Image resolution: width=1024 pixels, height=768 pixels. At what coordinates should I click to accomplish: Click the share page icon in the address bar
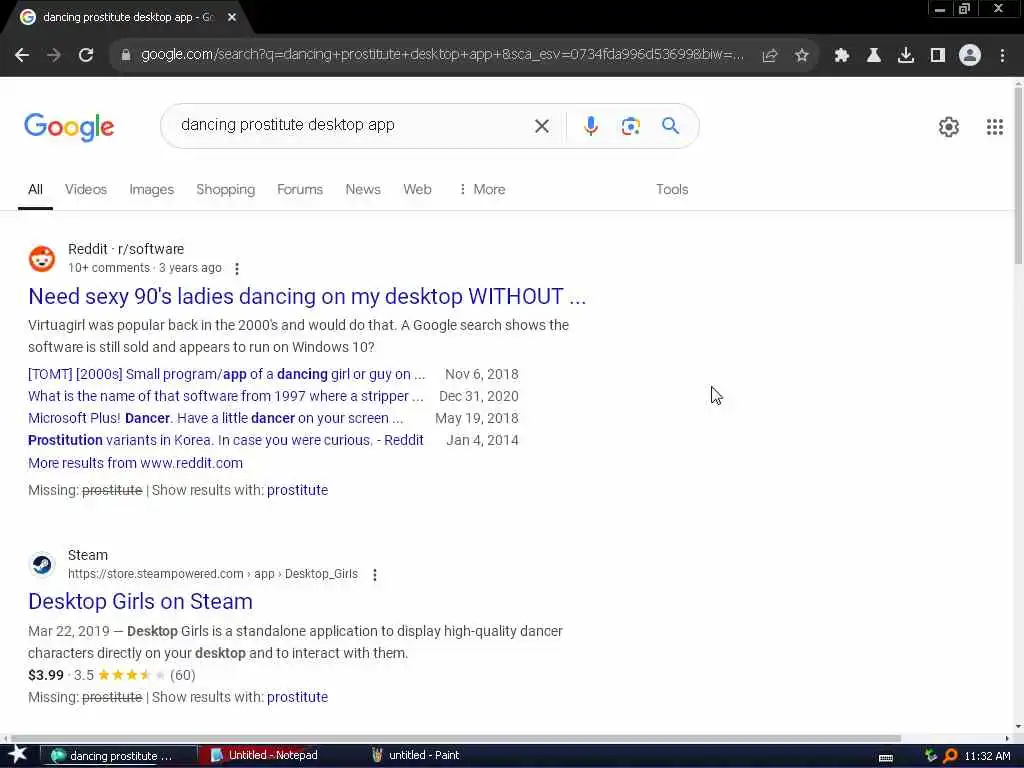770,56
